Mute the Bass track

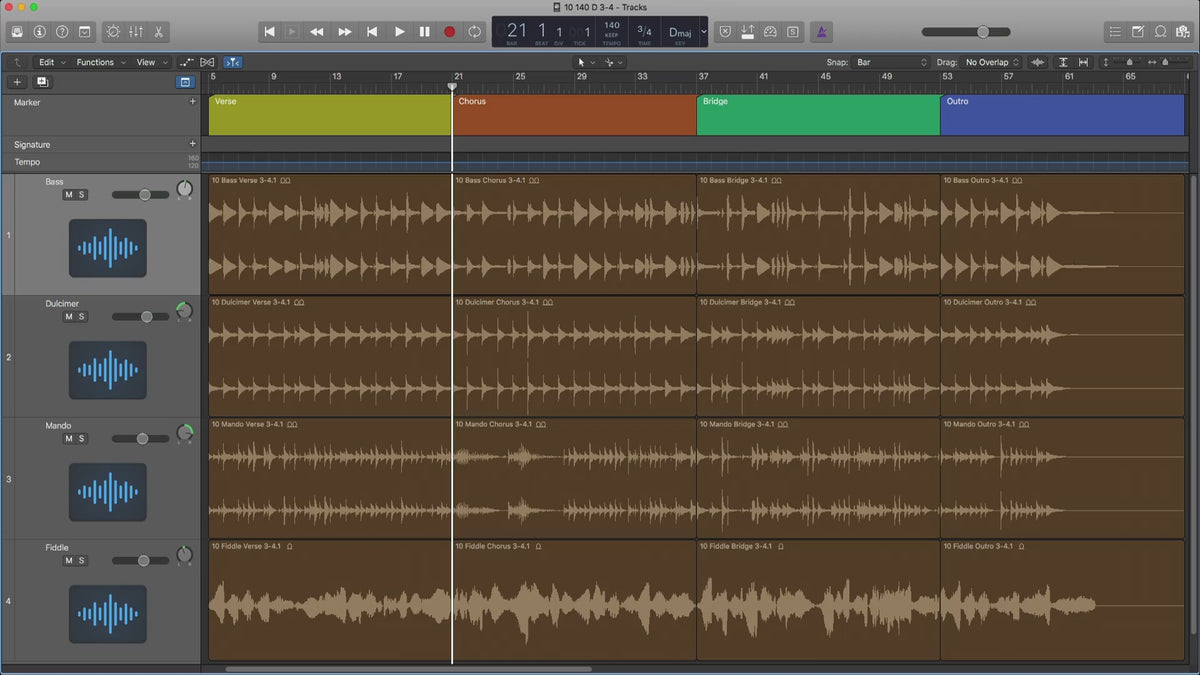pyautogui.click(x=69, y=195)
